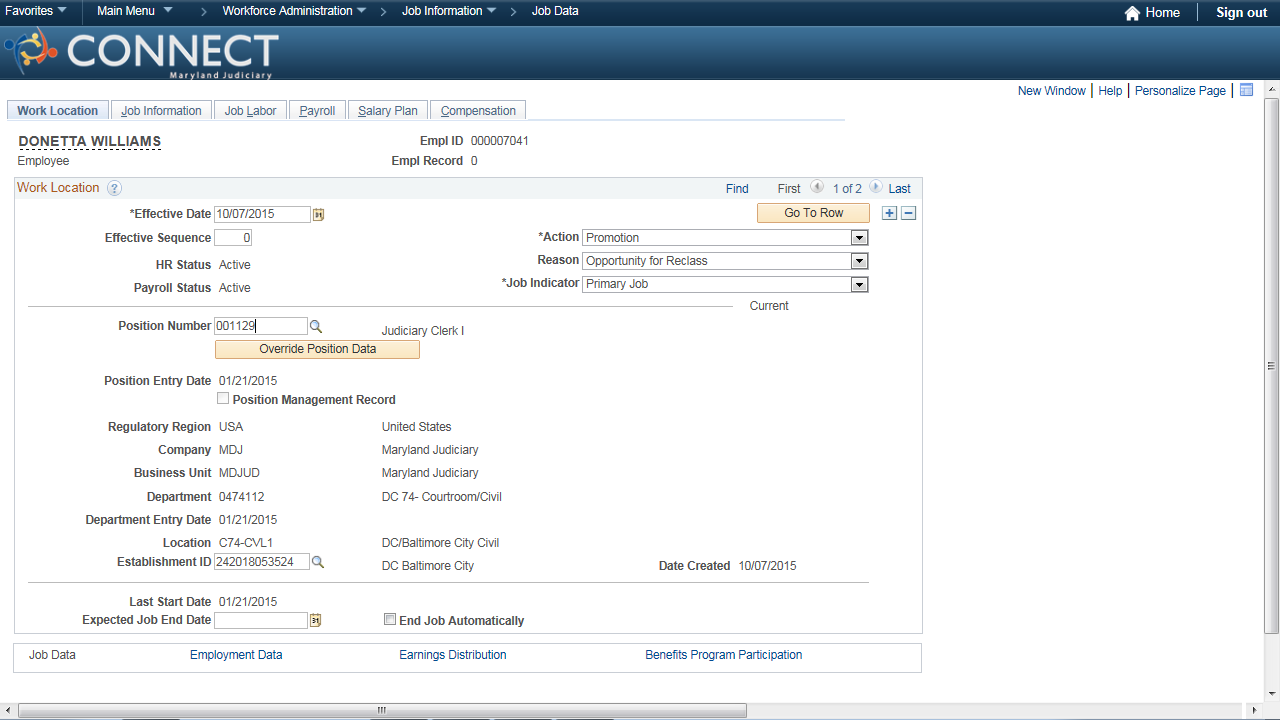Click the Expected Job End Date field
The height and width of the screenshot is (720, 1280).
pos(261,621)
